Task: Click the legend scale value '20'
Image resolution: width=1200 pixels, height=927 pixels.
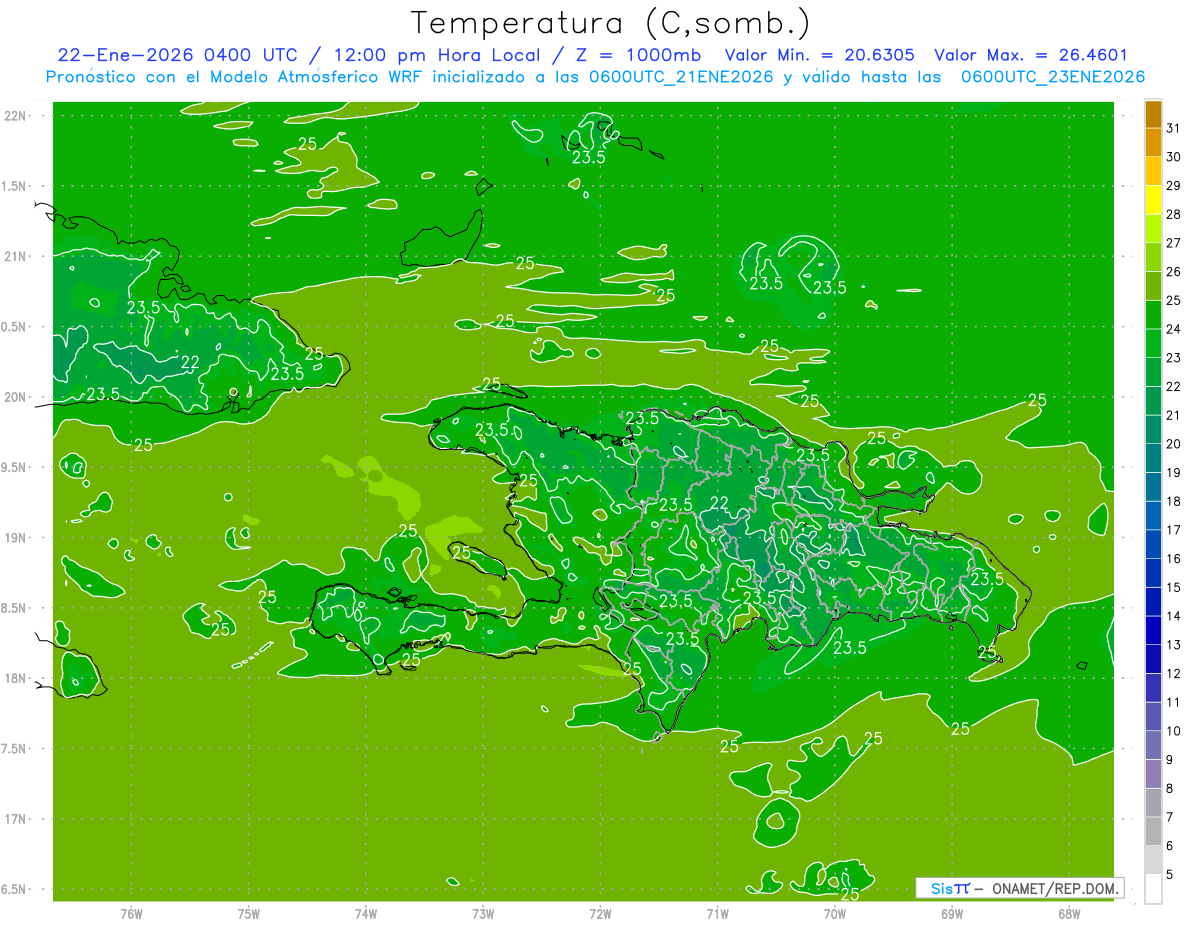Action: click(1174, 444)
